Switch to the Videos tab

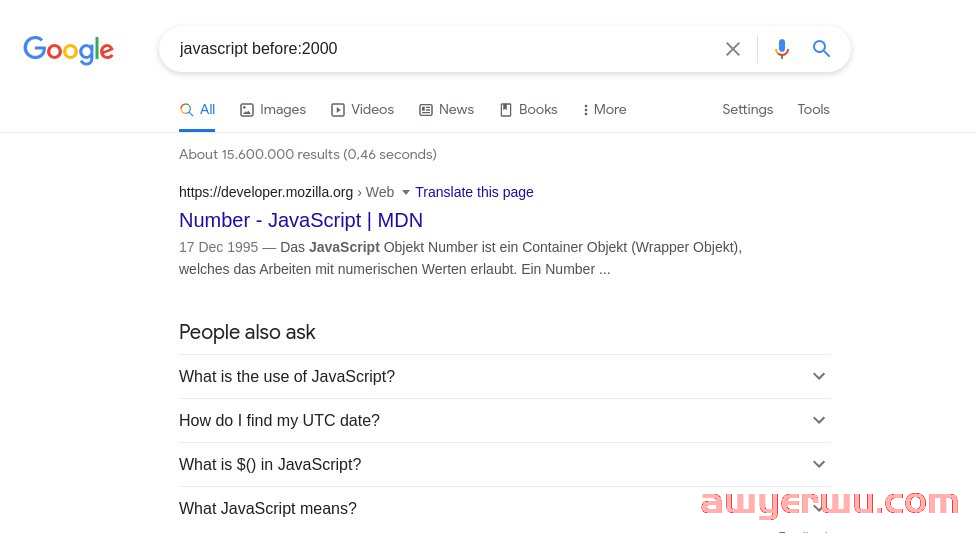pos(362,110)
